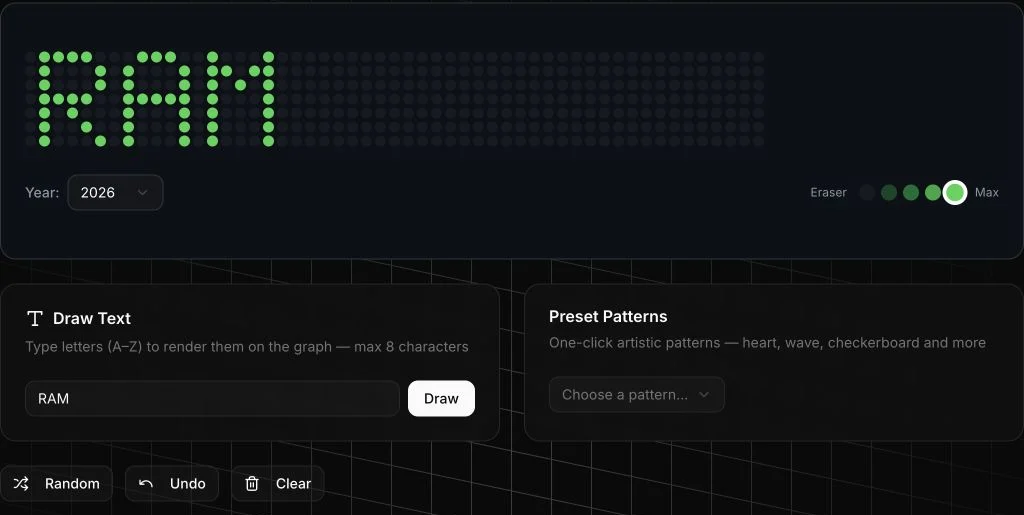This screenshot has height=515, width=1024.
Task: Click the Draw Text heading title
Action: [x=92, y=319]
